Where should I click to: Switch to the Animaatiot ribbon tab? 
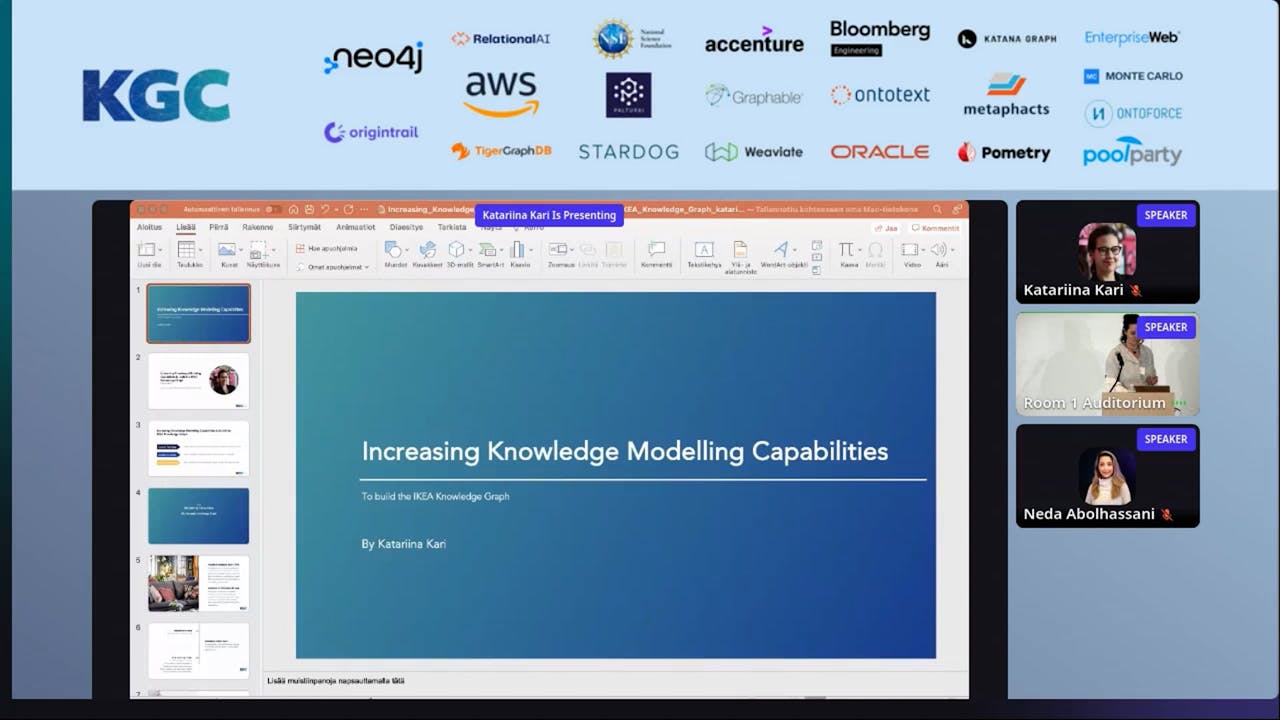pos(356,228)
